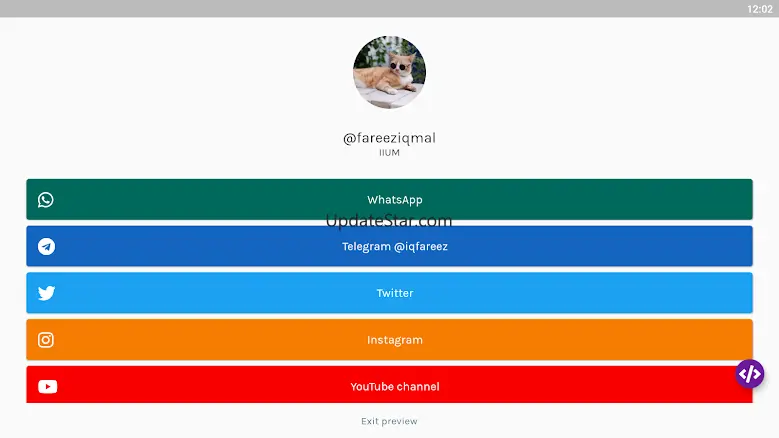Click the YouTube play icon

tap(47, 386)
